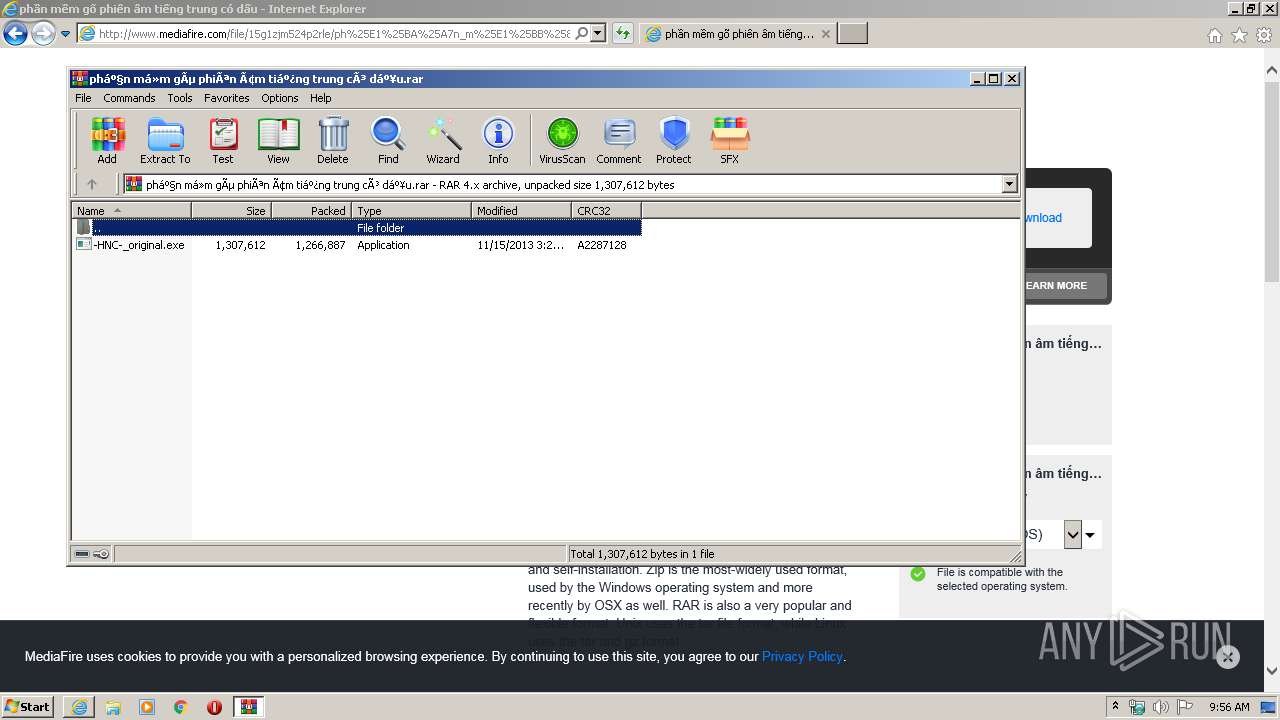Image resolution: width=1280 pixels, height=720 pixels.
Task: Click the IE address bar URL field
Action: [334, 34]
